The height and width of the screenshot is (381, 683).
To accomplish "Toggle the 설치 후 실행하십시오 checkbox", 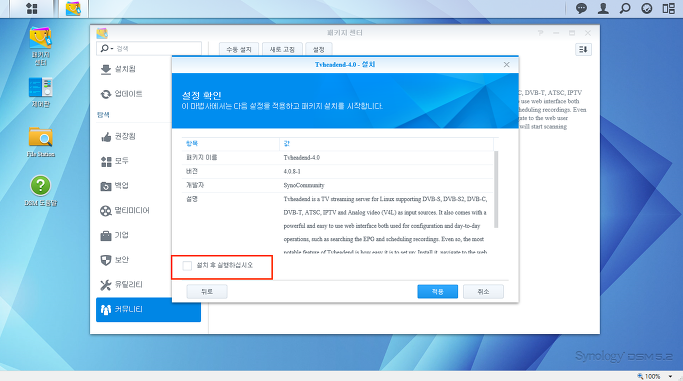I will pos(187,266).
